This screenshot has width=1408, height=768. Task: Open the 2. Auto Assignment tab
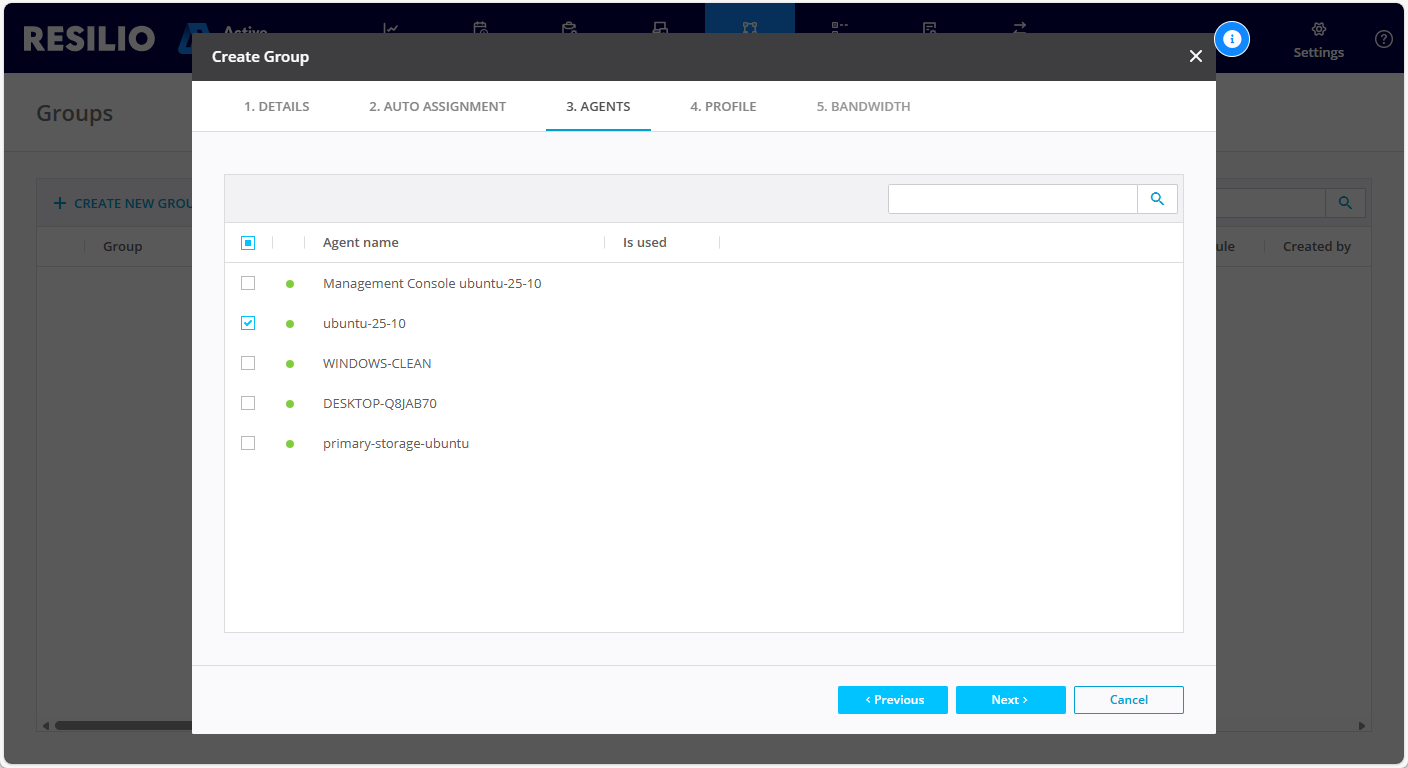click(x=437, y=107)
